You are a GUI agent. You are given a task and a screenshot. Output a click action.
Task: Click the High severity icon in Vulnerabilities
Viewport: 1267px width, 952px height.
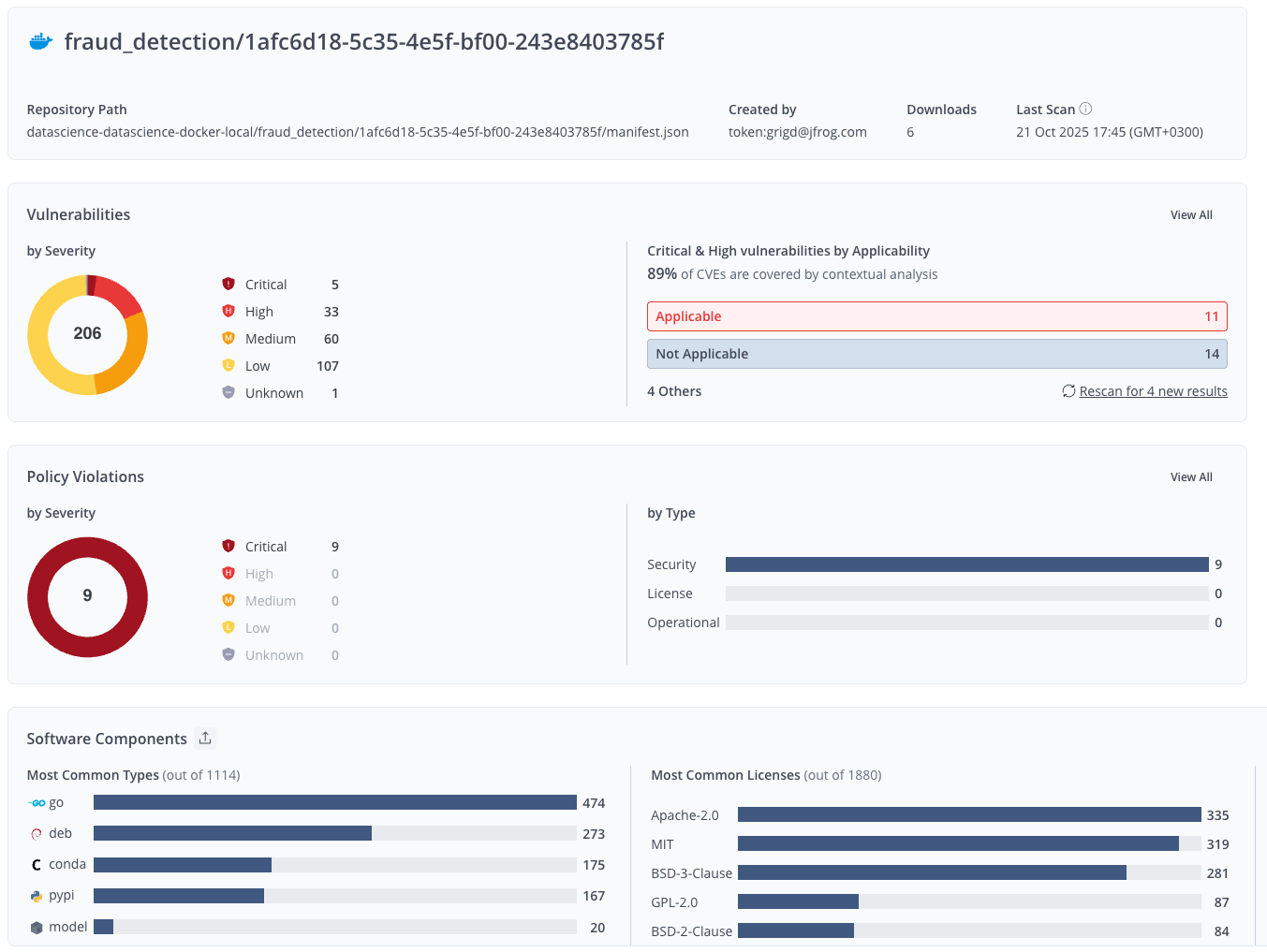(x=228, y=311)
